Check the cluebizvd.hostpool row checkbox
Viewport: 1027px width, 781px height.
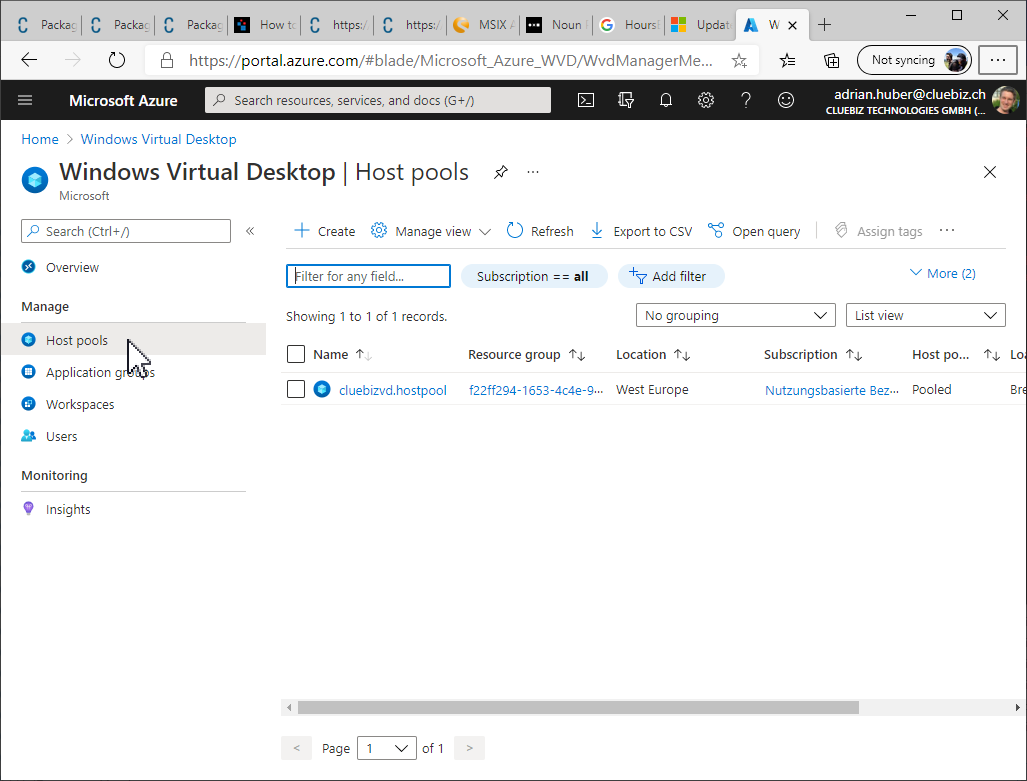tap(296, 389)
